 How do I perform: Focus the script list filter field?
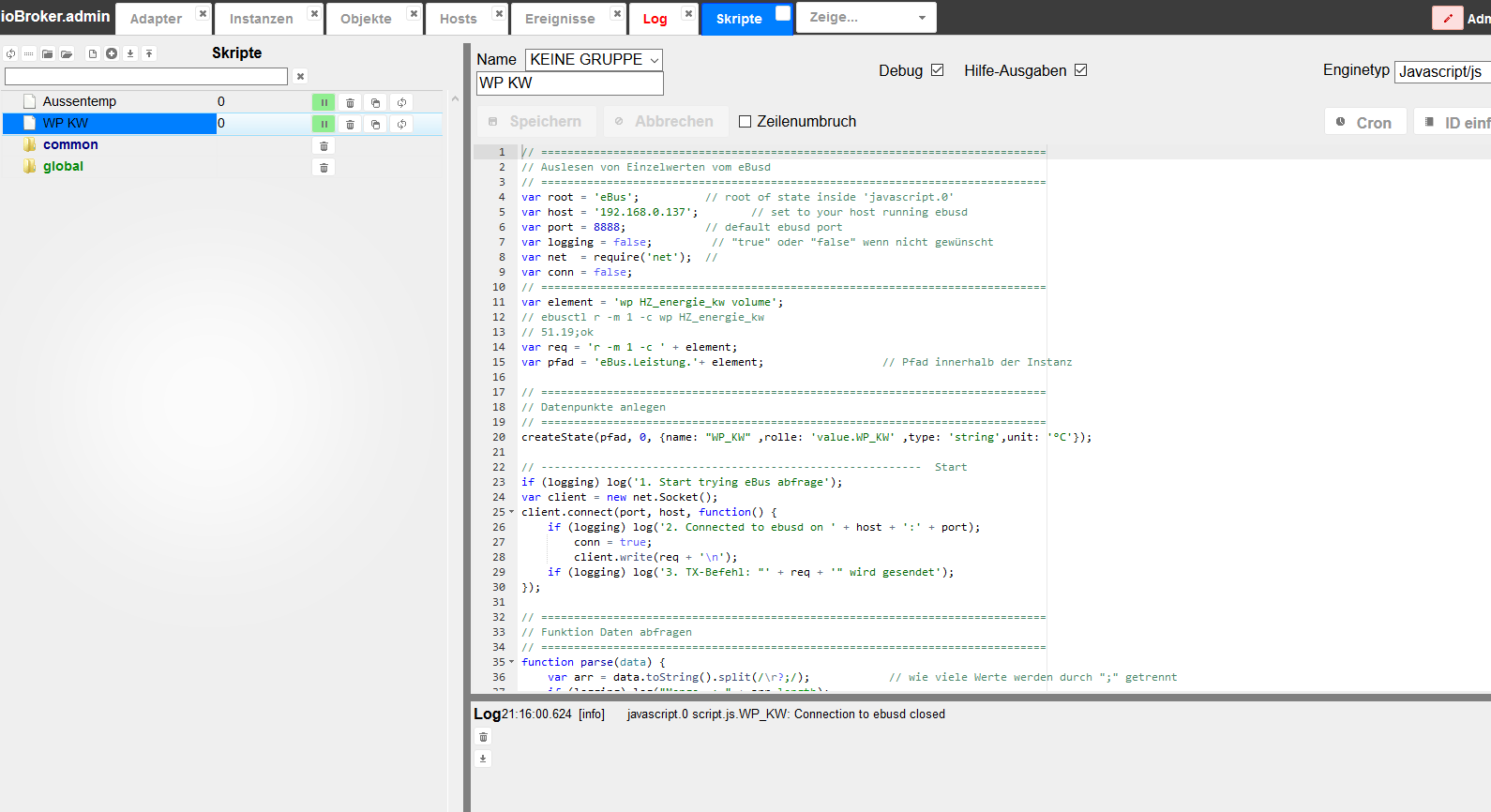(x=146, y=76)
